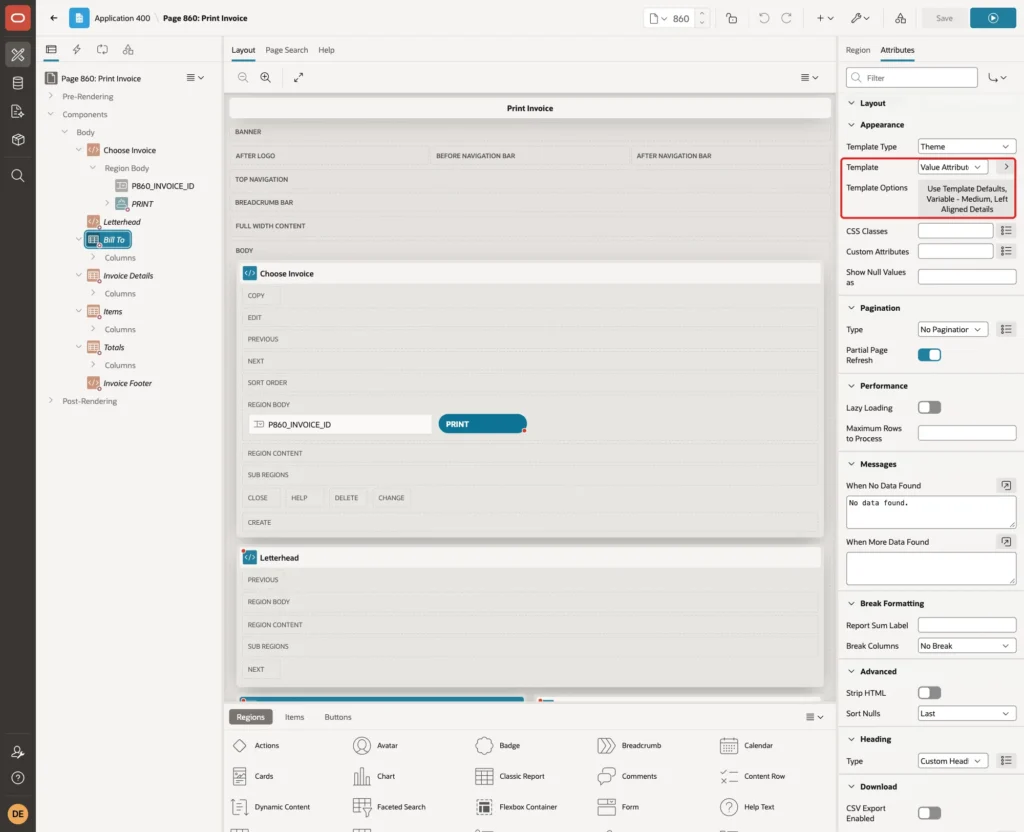The image size is (1024, 832).
Task: Switch gallery to the Items tab
Action: (x=295, y=717)
